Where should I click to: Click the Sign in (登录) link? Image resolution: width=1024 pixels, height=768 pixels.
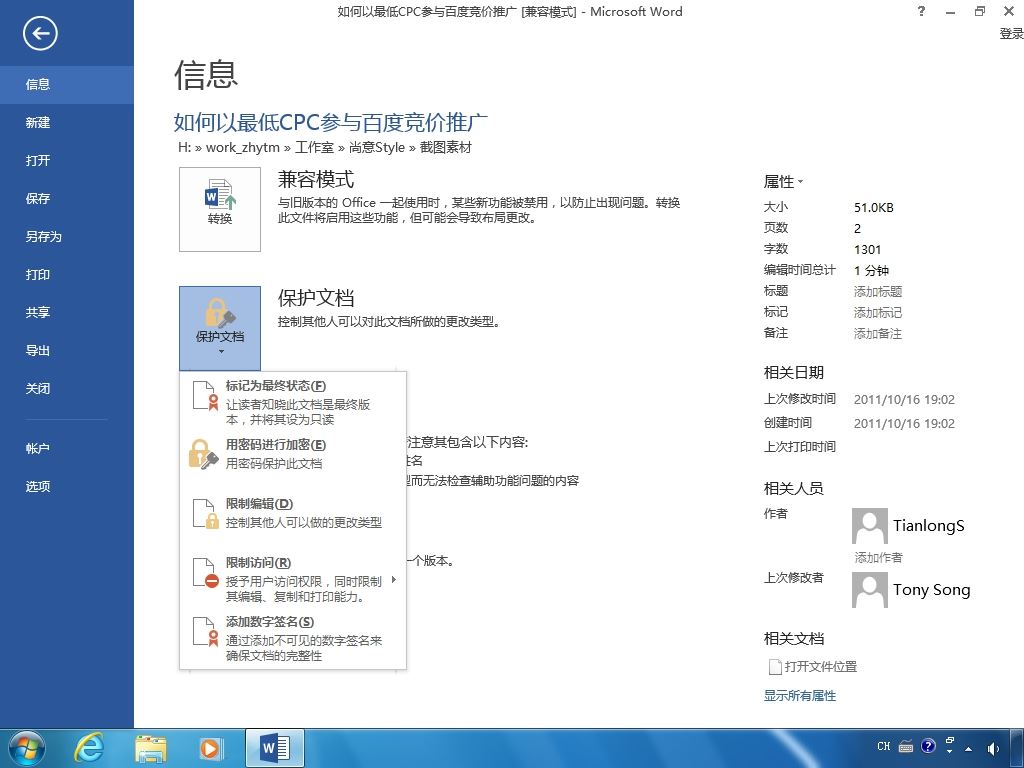[x=1011, y=34]
